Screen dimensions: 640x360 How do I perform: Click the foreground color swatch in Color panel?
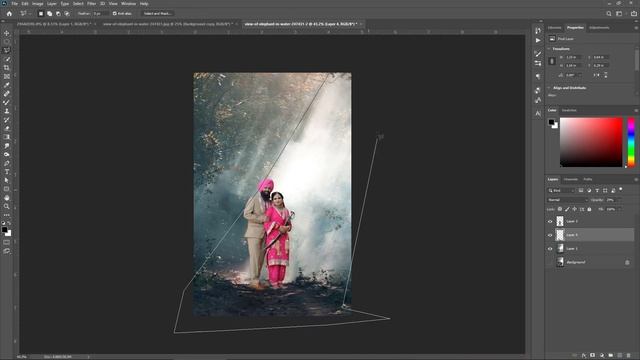[x=551, y=122]
